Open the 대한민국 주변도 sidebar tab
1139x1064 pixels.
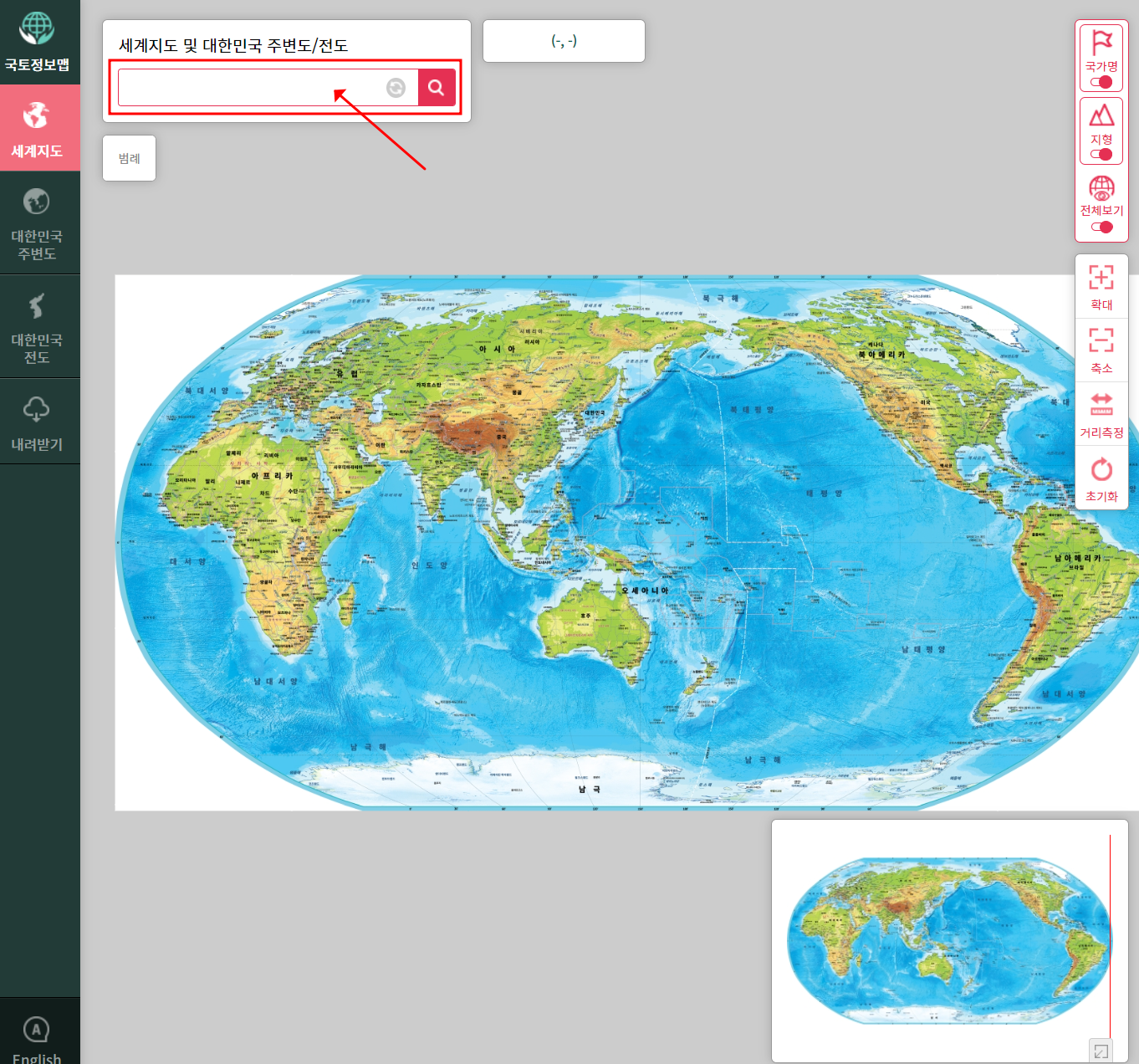(39, 223)
